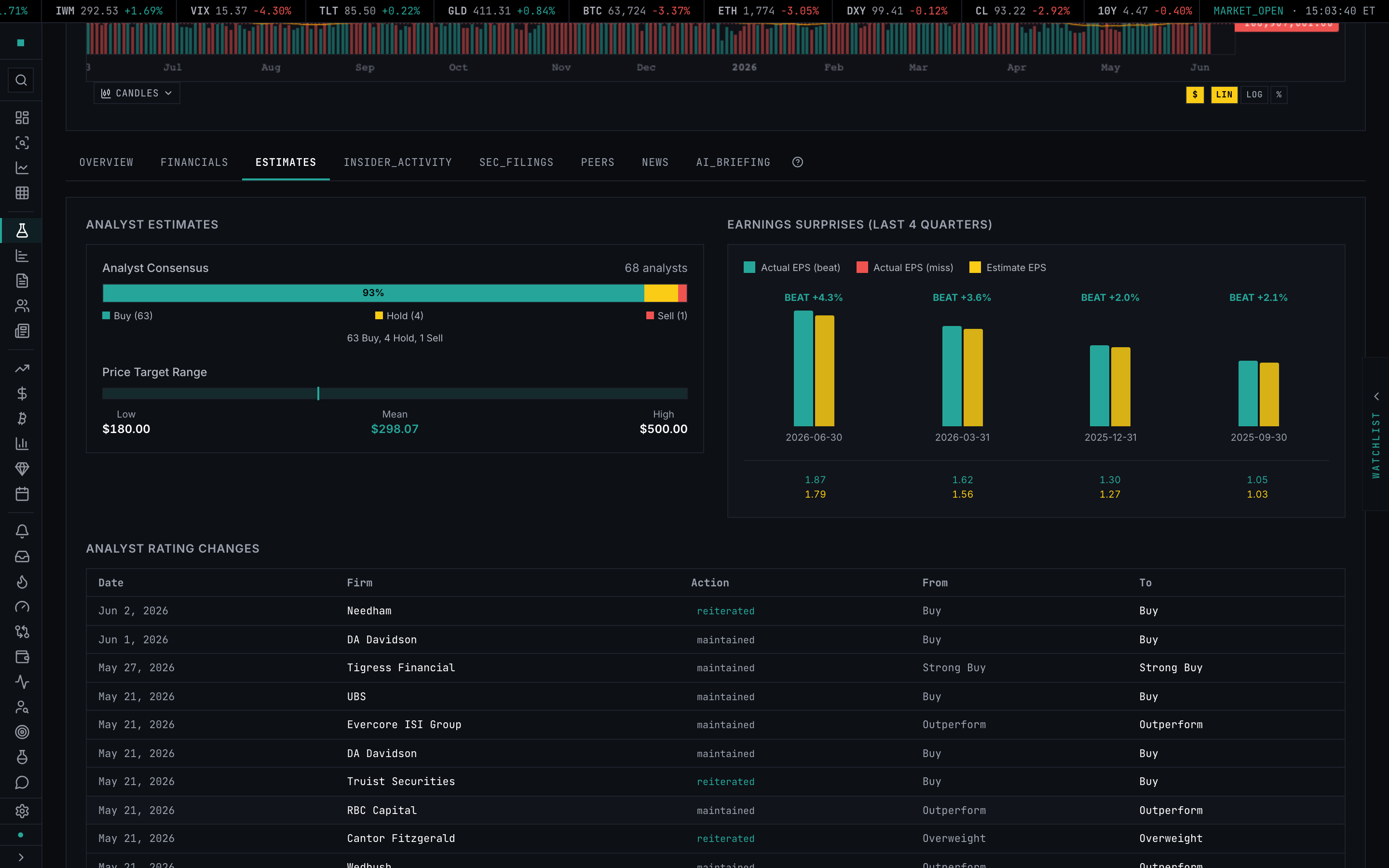Switch to the NEWS tab
The image size is (1389, 868).
(x=655, y=163)
